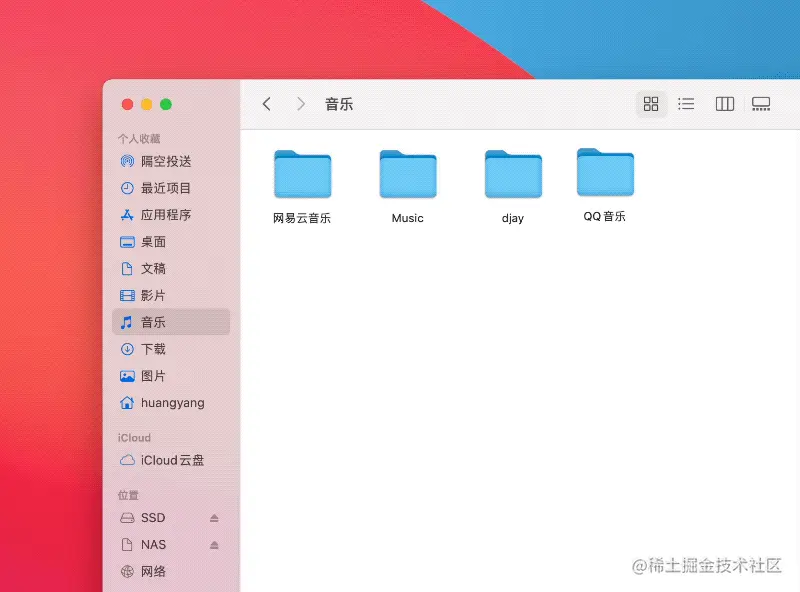This screenshot has width=800, height=592.
Task: Close the Finder window with red button
Action: pos(128,105)
